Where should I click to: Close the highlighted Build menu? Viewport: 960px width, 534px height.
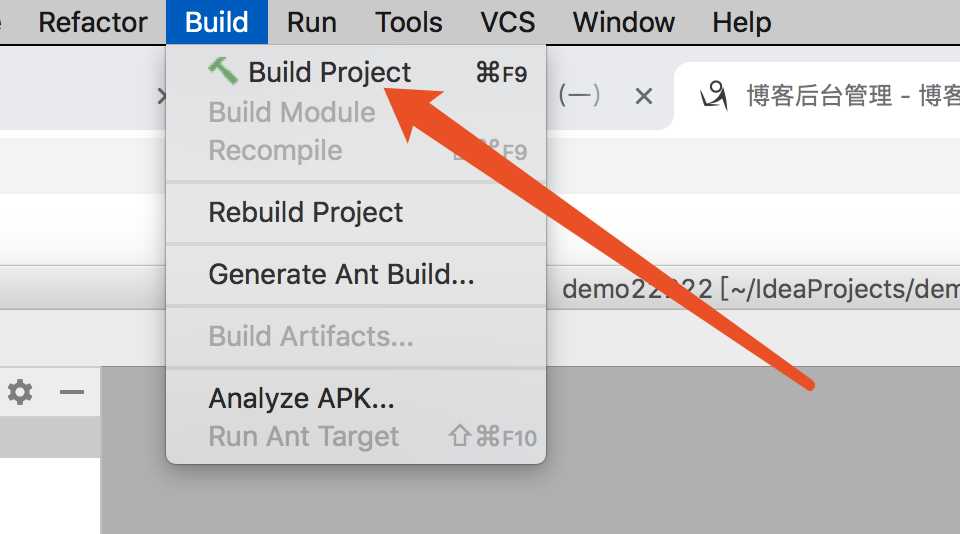pyautogui.click(x=217, y=22)
